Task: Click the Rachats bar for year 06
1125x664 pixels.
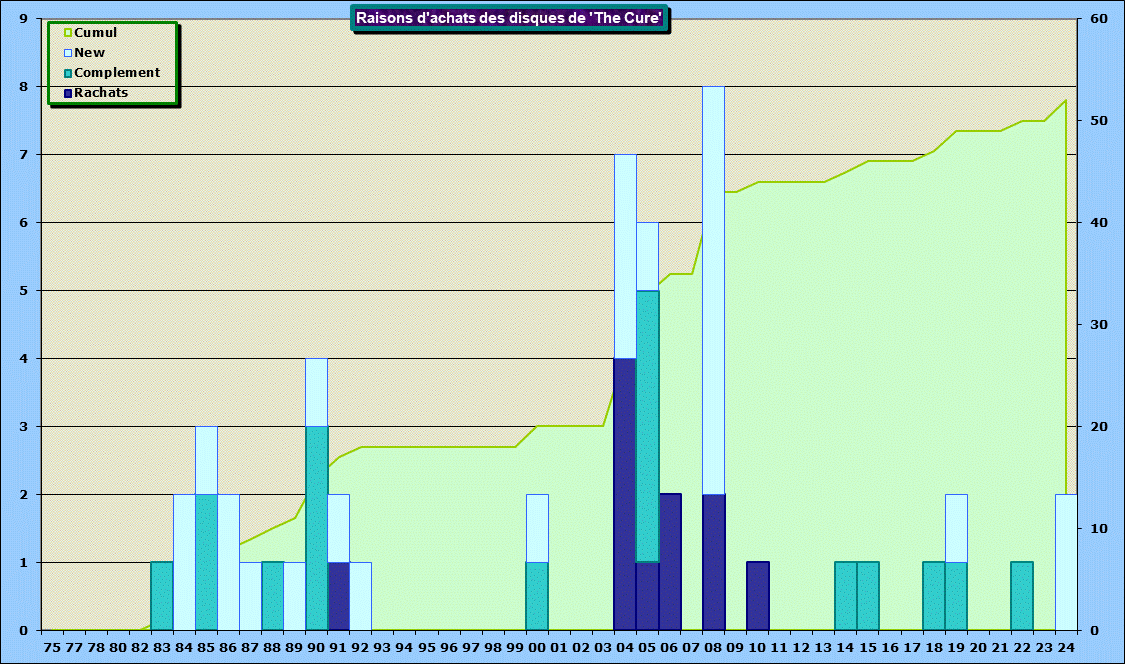Action: [670, 562]
